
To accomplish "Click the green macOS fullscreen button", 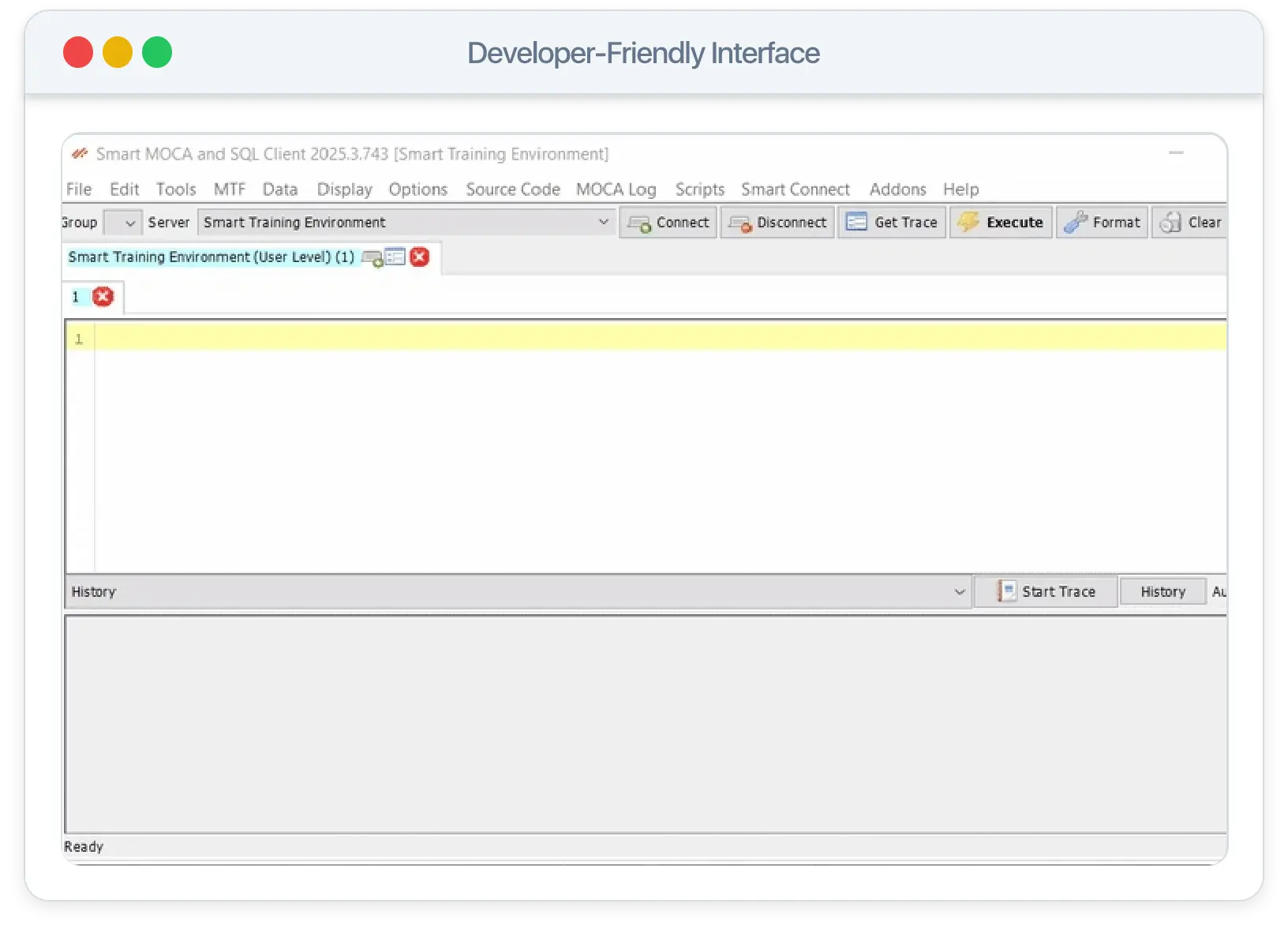I will click(x=157, y=53).
